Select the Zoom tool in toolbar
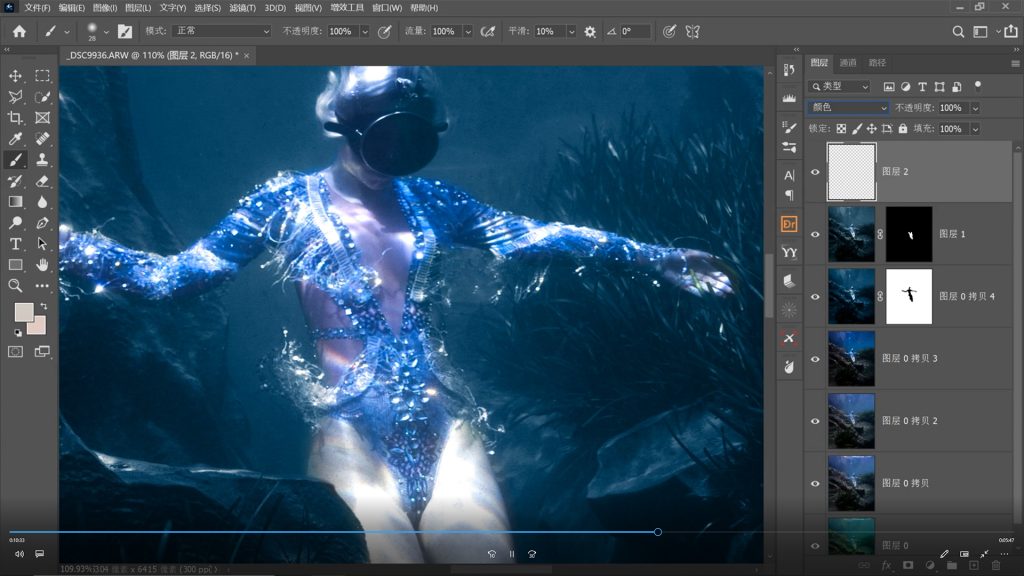 click(15, 286)
